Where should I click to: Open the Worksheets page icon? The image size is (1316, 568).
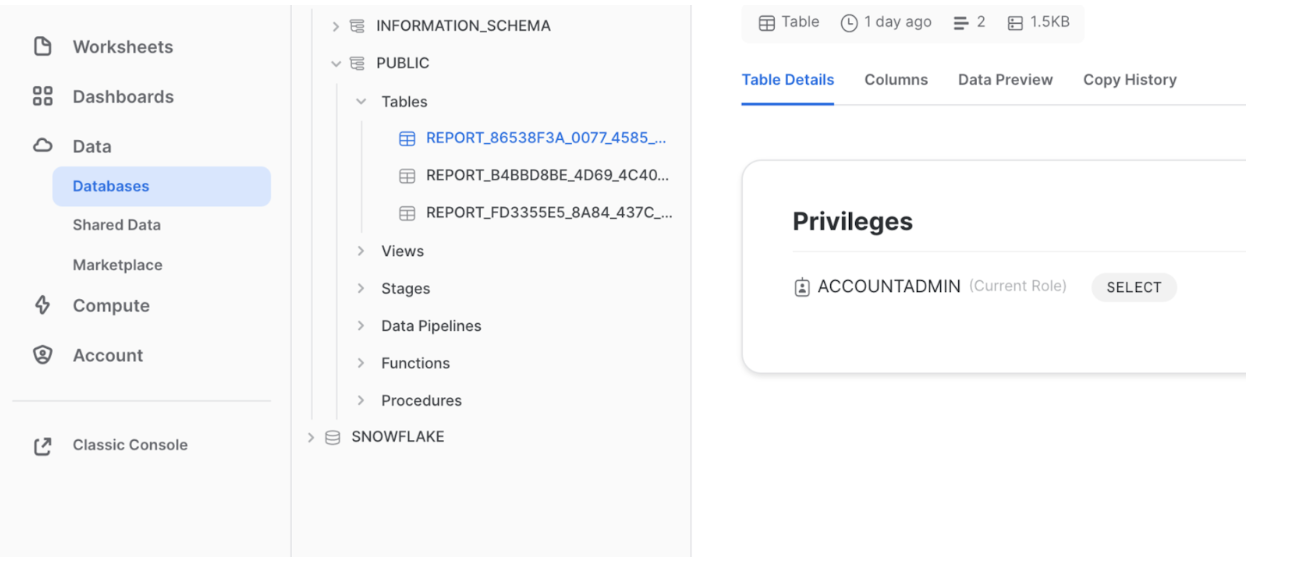pos(42,46)
